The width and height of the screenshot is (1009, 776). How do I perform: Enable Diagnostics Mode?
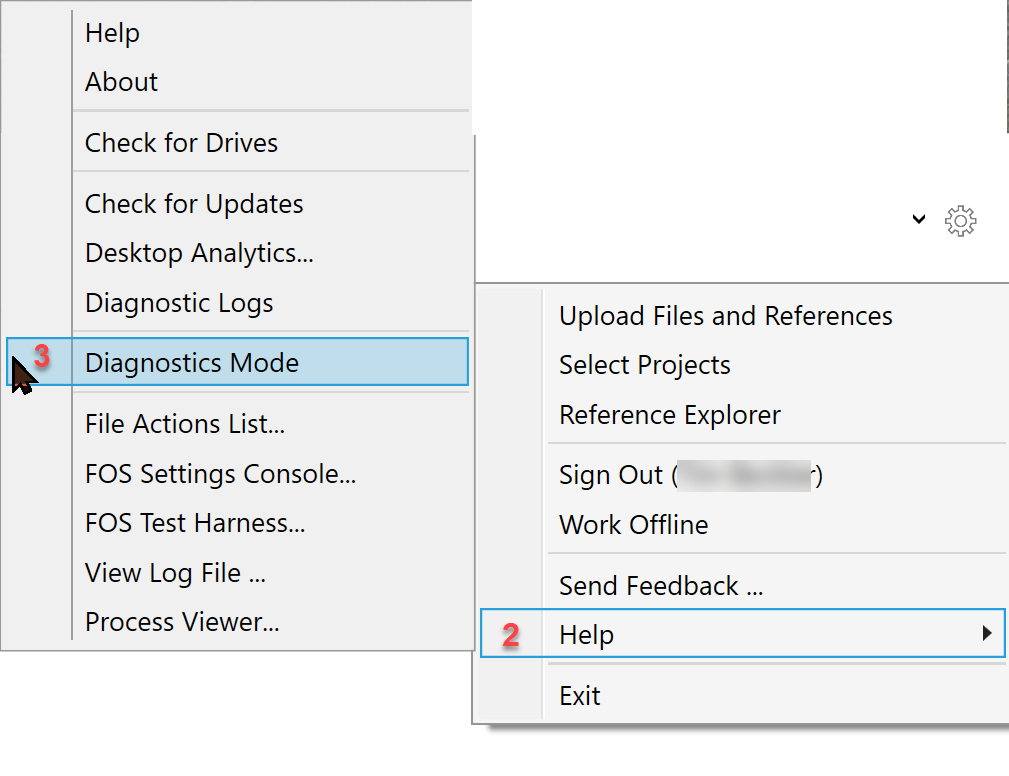tap(191, 362)
